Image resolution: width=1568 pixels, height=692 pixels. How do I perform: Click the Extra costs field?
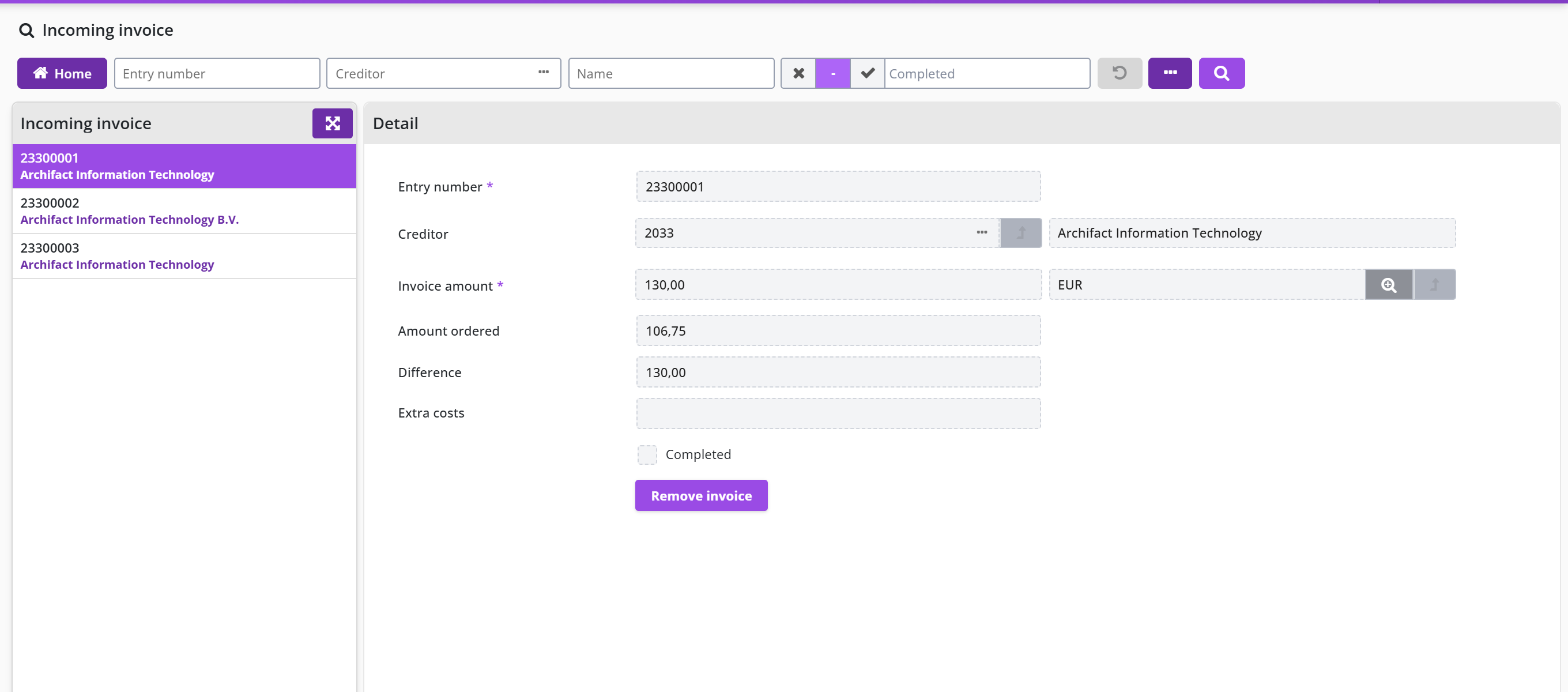click(838, 413)
